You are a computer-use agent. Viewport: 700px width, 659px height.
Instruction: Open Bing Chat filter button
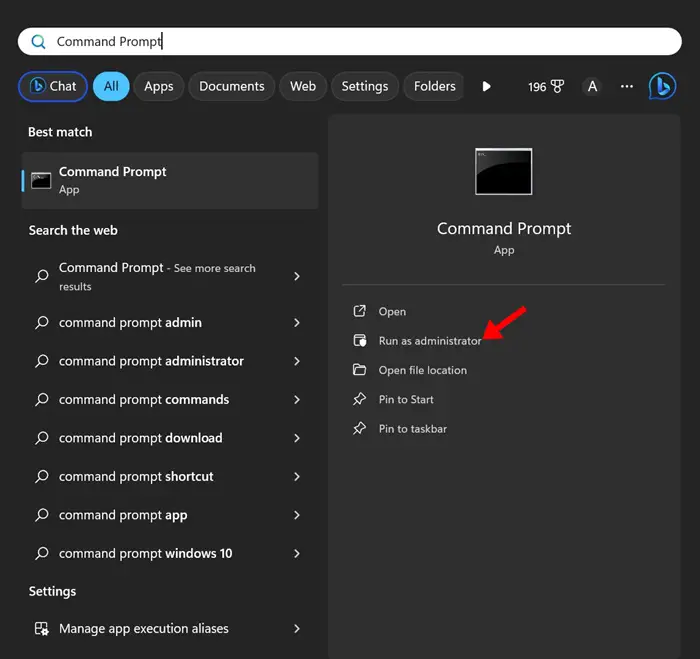tap(53, 86)
